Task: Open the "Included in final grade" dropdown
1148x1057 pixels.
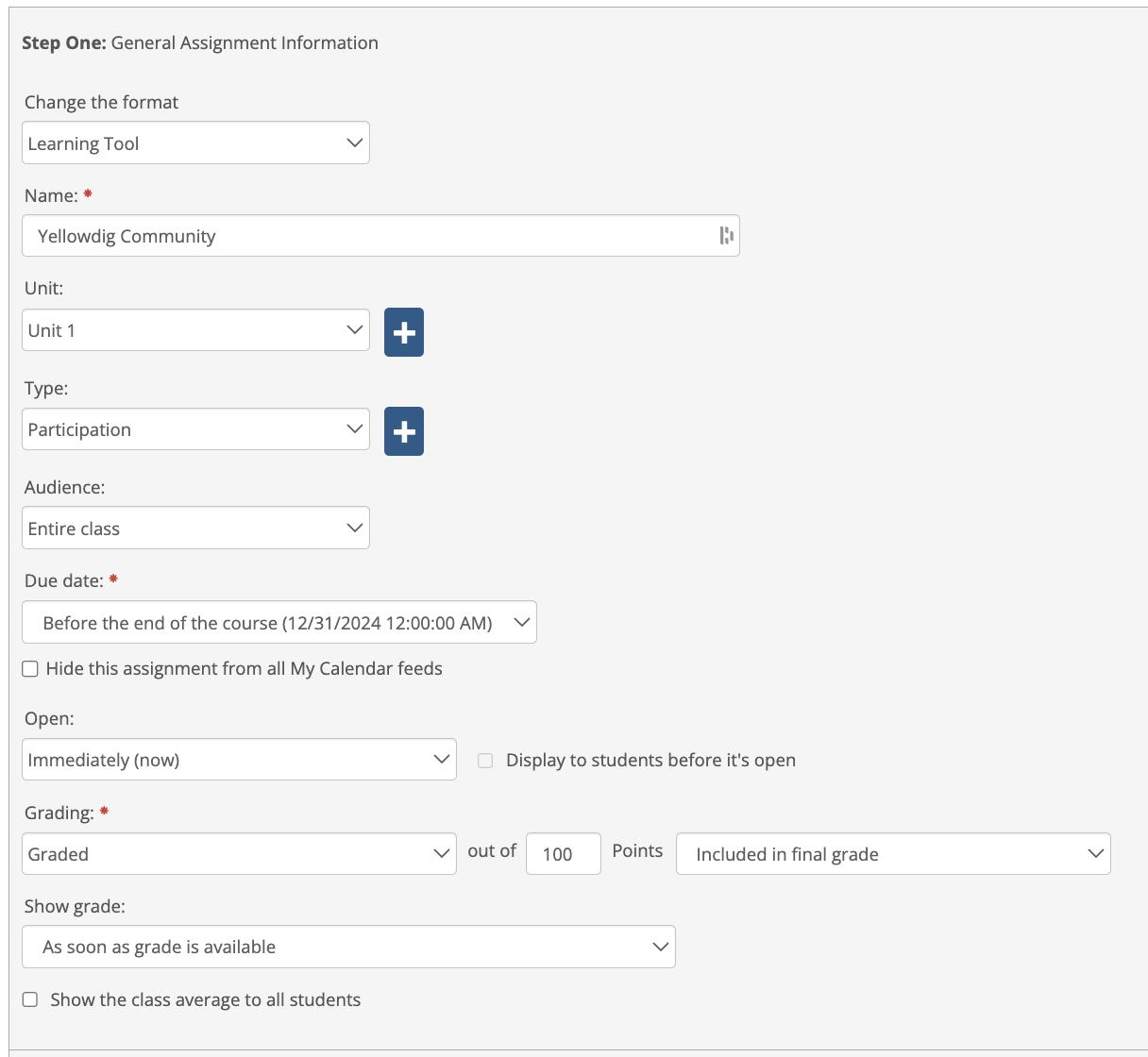Action: [x=892, y=854]
